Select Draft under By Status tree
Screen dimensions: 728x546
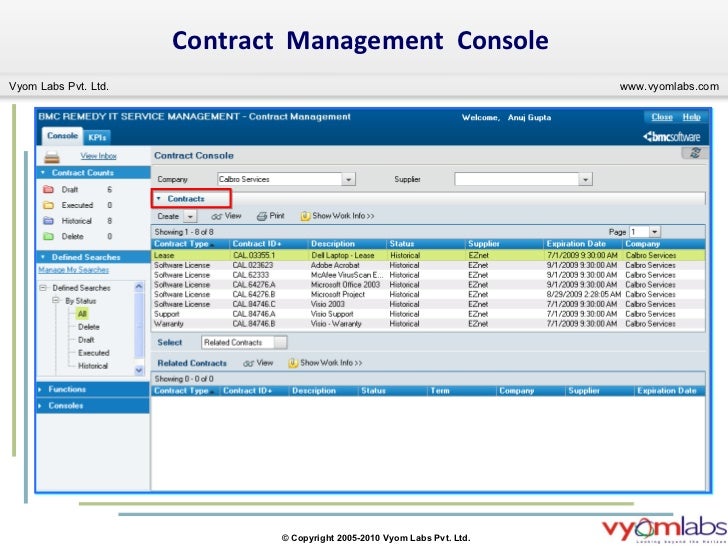point(86,340)
